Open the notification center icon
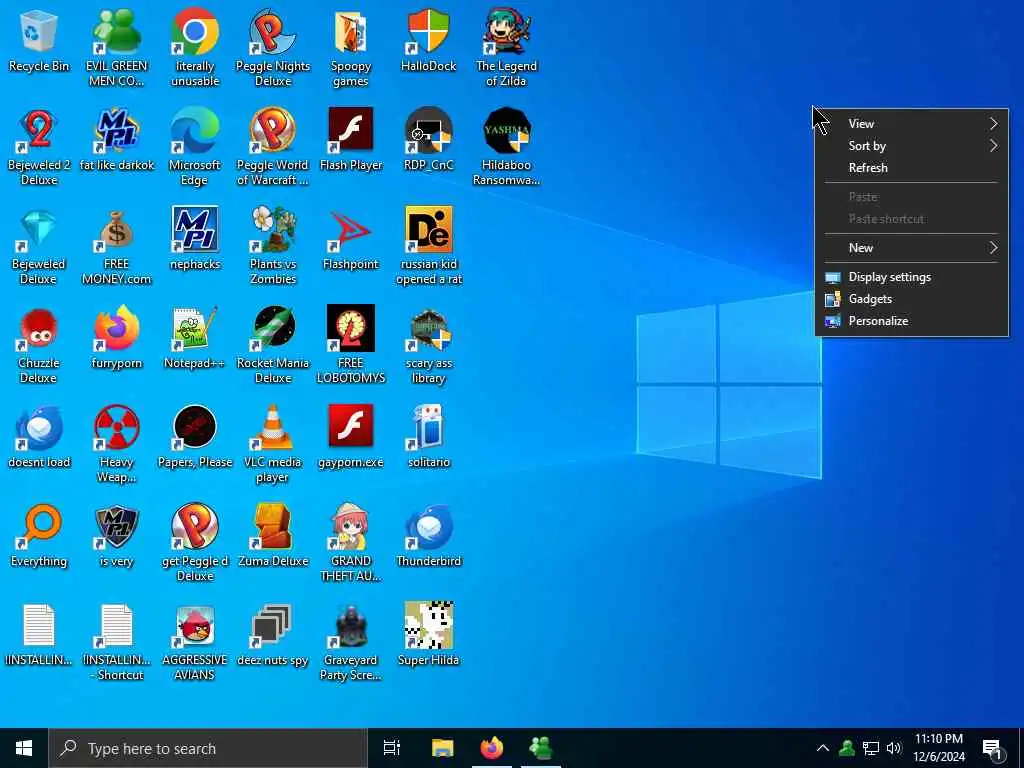Image resolution: width=1024 pixels, height=768 pixels. [993, 748]
